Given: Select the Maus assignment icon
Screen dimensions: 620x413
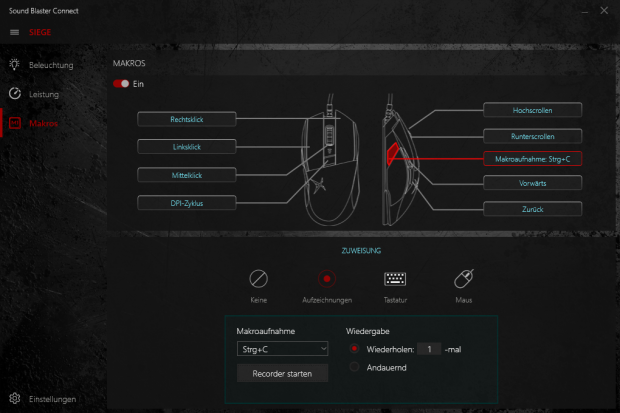Looking at the screenshot, I should click(463, 279).
